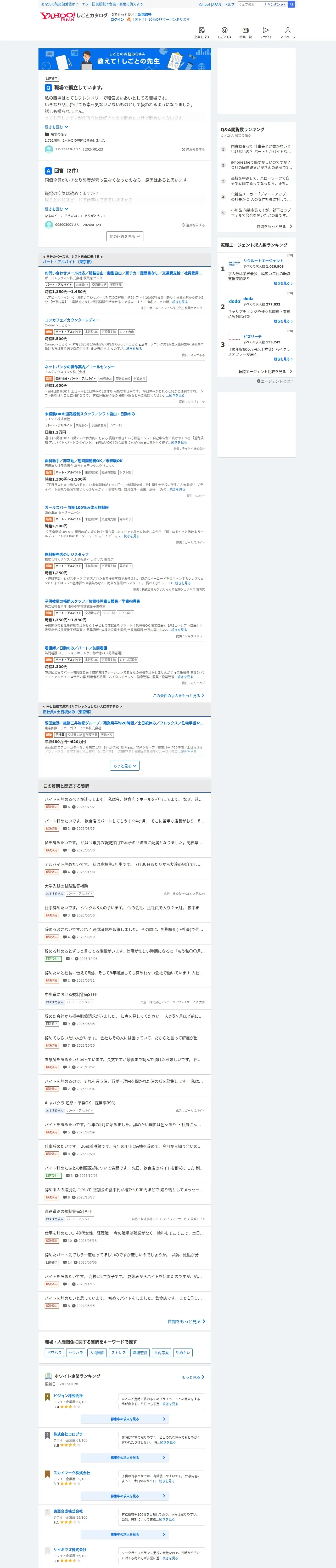The image size is (336, 1568).
Task: Open related question バイトを辞めるべきか迷ってます
Action: (x=124, y=799)
